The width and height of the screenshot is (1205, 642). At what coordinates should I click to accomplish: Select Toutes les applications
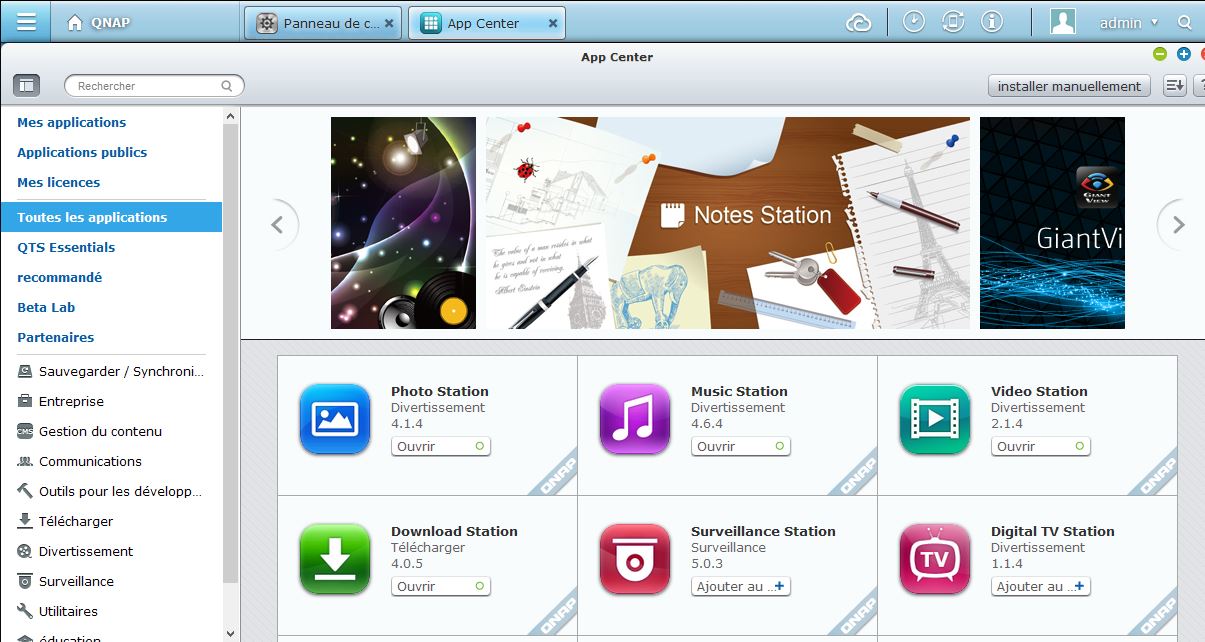tap(111, 217)
